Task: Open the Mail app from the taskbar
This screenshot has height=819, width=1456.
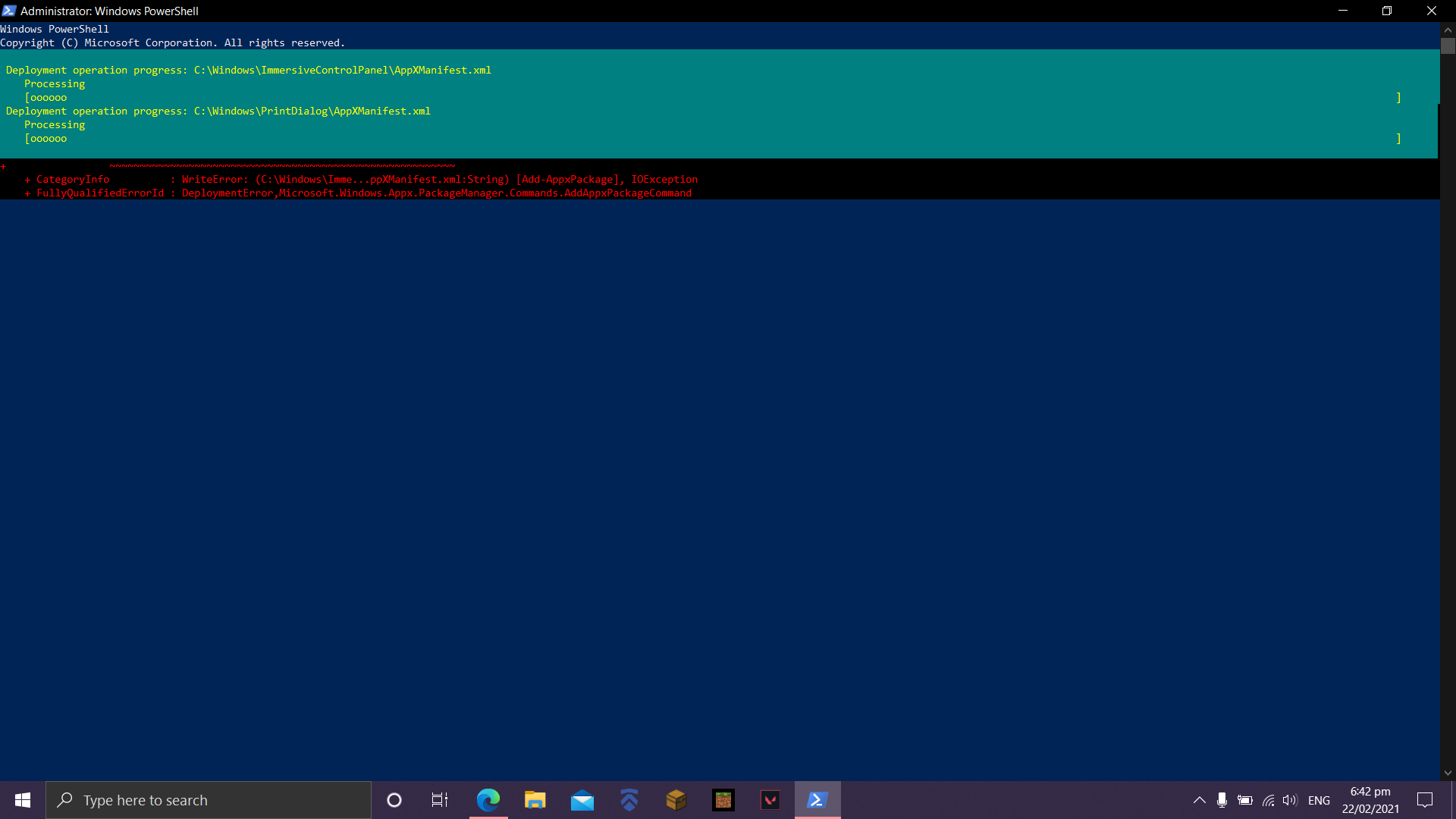Action: click(x=582, y=800)
